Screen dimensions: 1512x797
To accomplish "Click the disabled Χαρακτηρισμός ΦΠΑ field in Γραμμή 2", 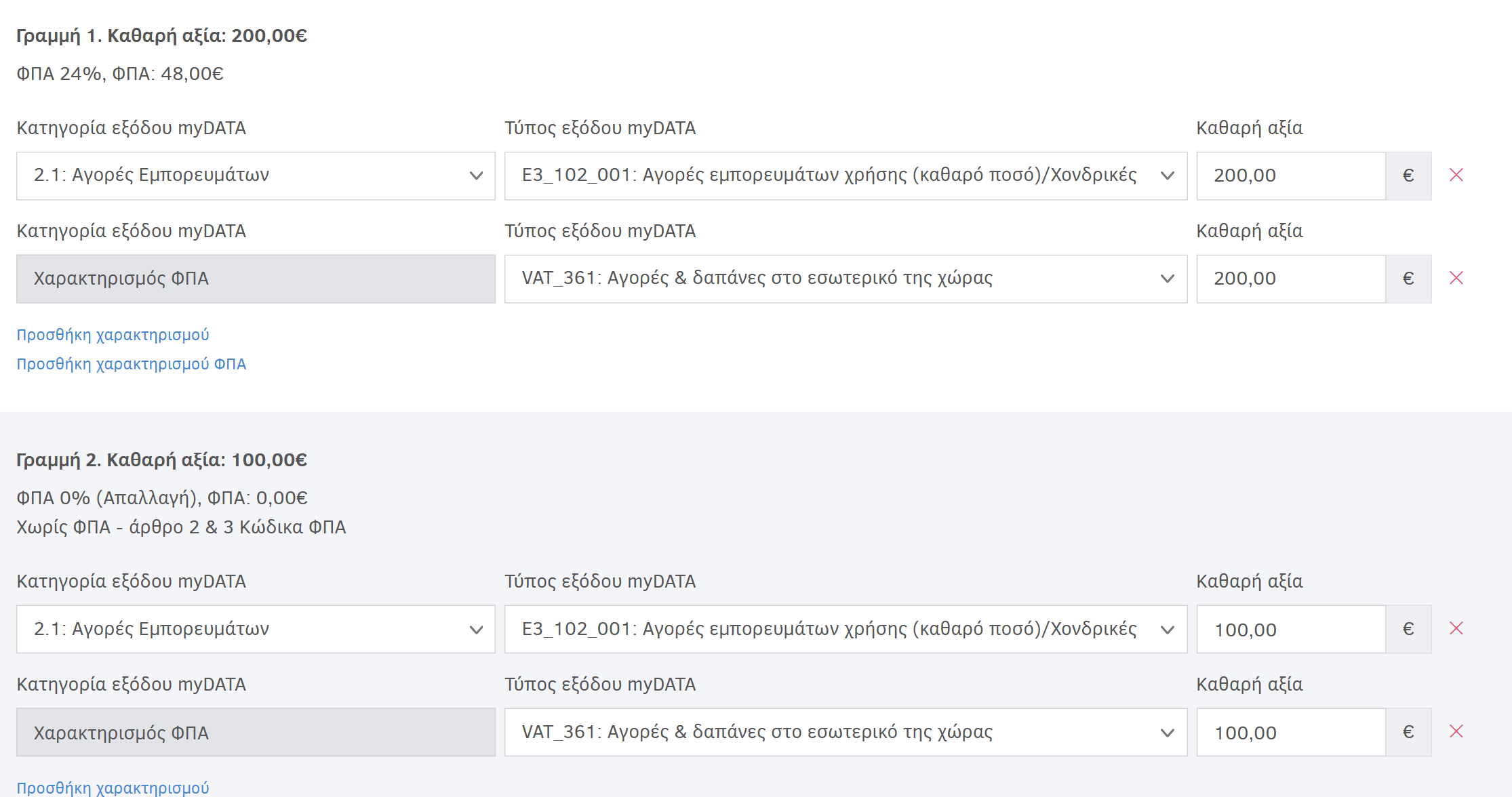I will 256,732.
